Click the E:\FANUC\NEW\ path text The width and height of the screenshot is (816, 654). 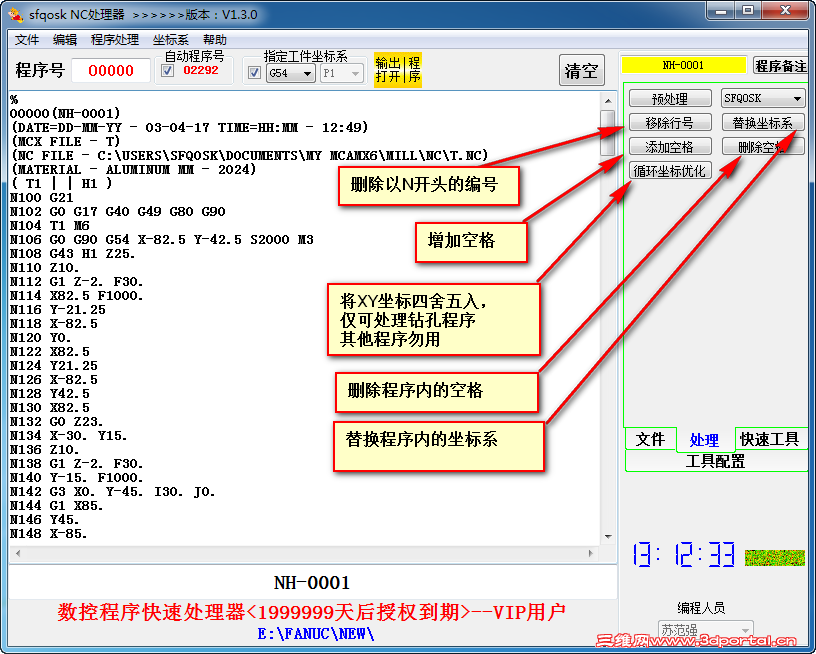pyautogui.click(x=315, y=634)
